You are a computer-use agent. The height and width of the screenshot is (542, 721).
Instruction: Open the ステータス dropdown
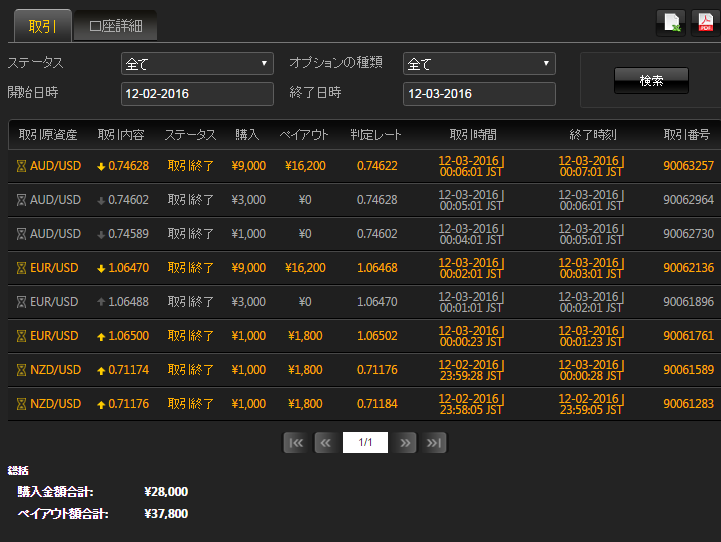coord(197,64)
